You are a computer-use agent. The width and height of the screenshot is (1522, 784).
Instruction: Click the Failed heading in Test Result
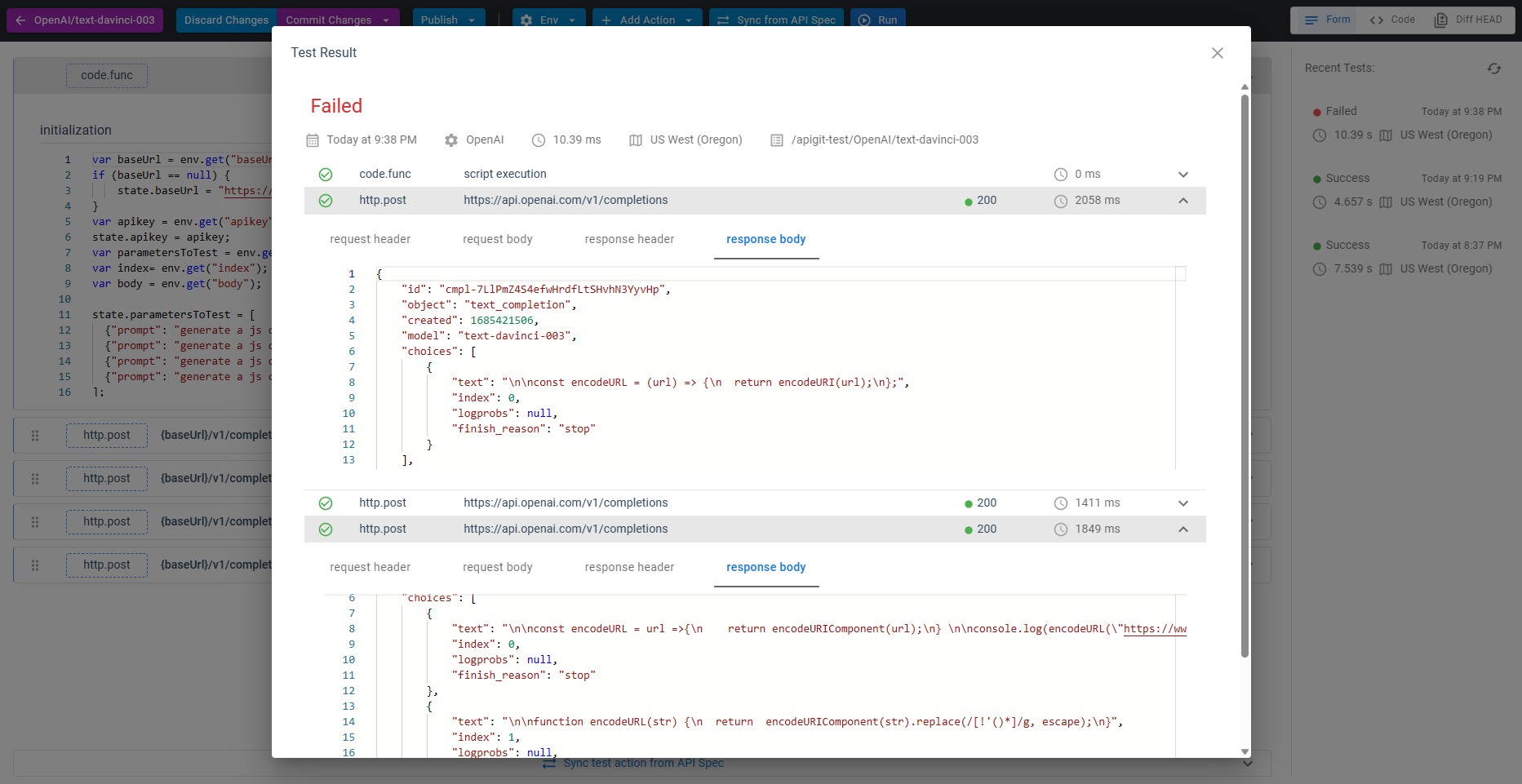[x=336, y=106]
